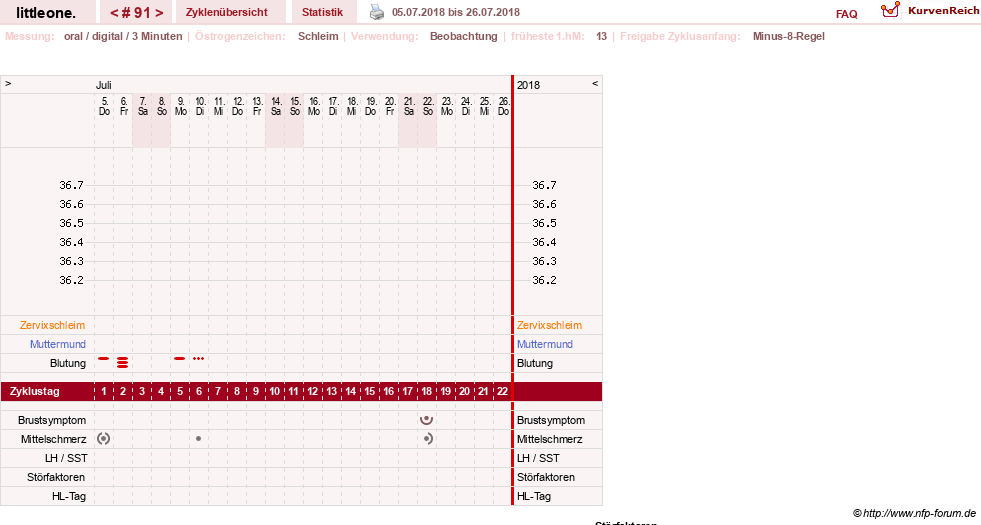
Task: Click cycle number #91
Action: click(137, 13)
